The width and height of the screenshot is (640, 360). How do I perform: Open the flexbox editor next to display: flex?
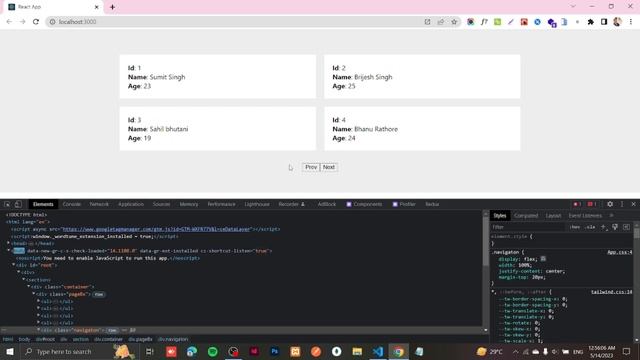click(543, 259)
